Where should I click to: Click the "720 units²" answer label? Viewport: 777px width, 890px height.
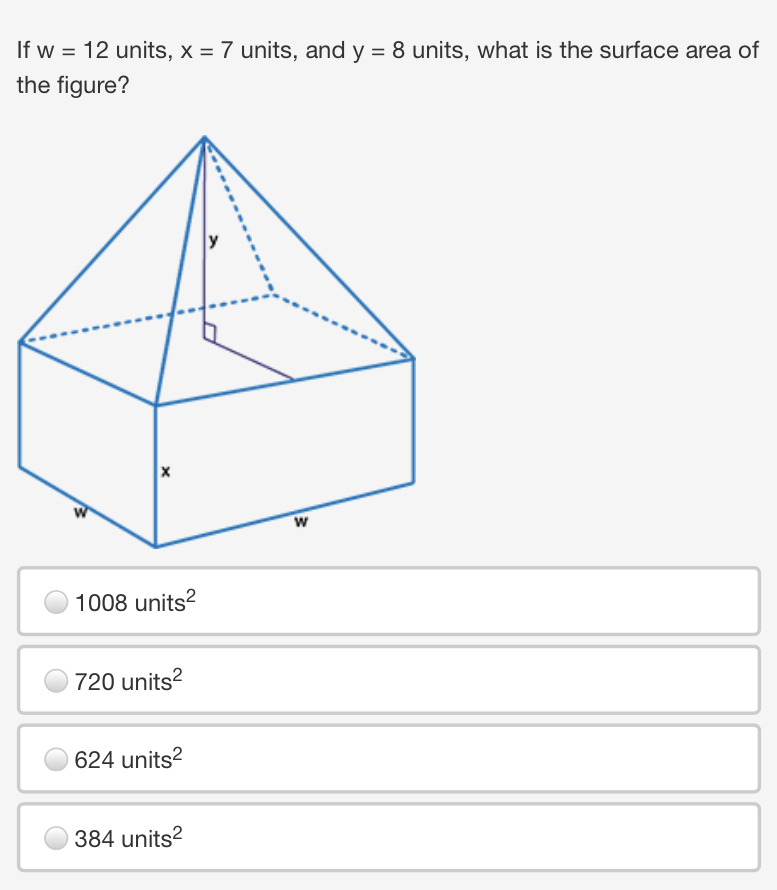pyautogui.click(x=129, y=681)
